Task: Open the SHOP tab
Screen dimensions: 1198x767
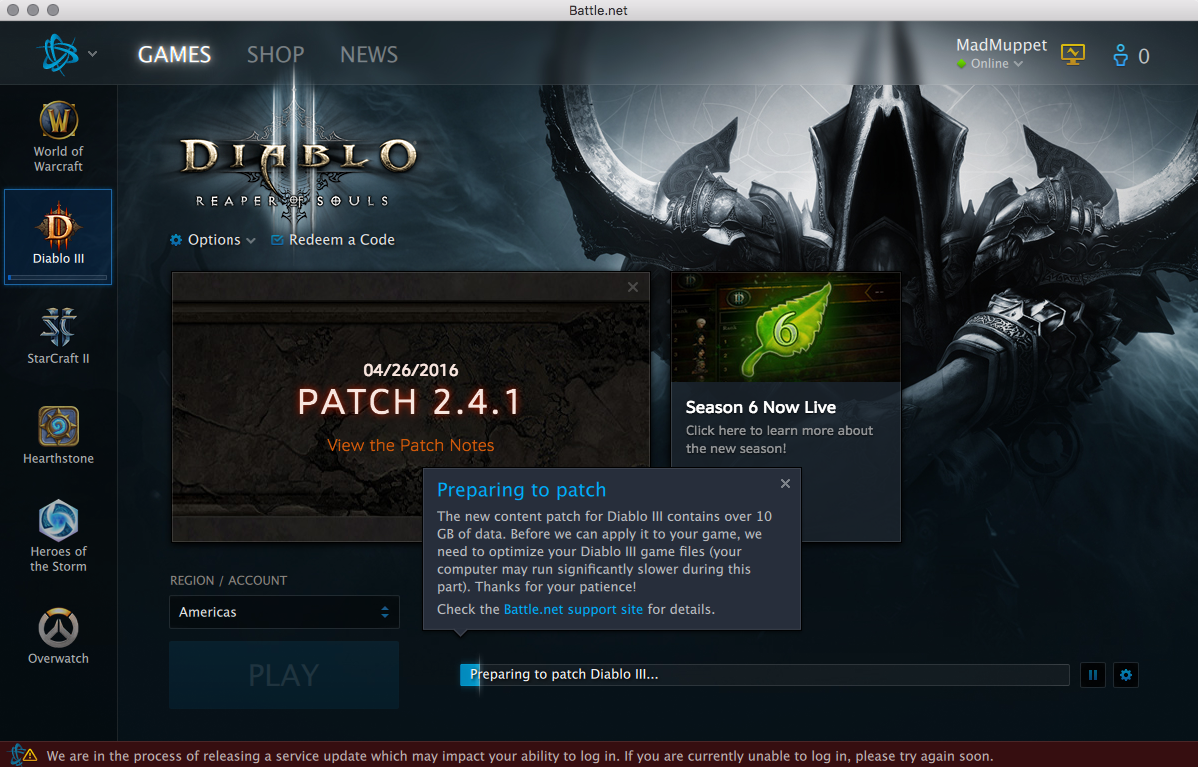Action: (275, 54)
